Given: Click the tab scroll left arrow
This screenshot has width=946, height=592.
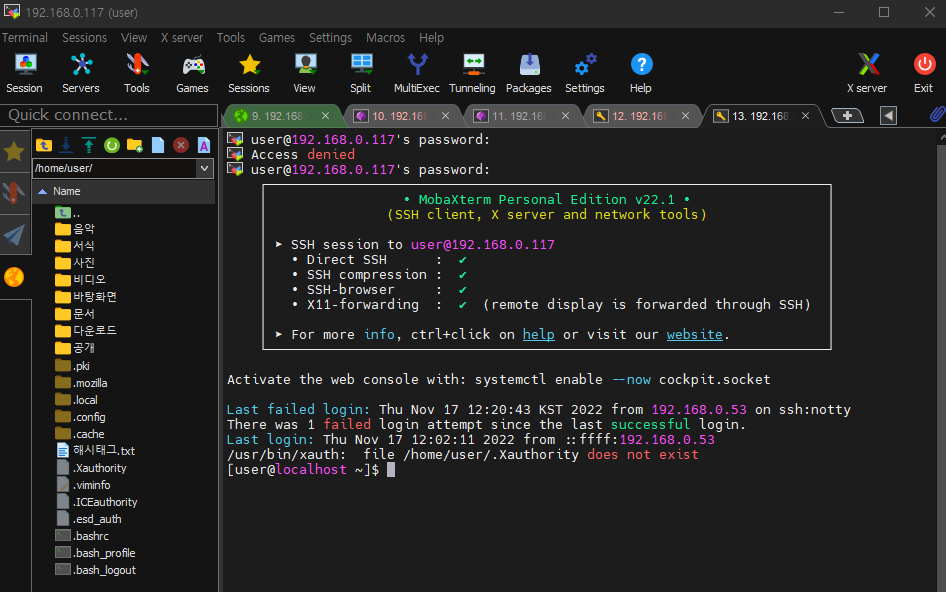Looking at the screenshot, I should (x=888, y=115).
